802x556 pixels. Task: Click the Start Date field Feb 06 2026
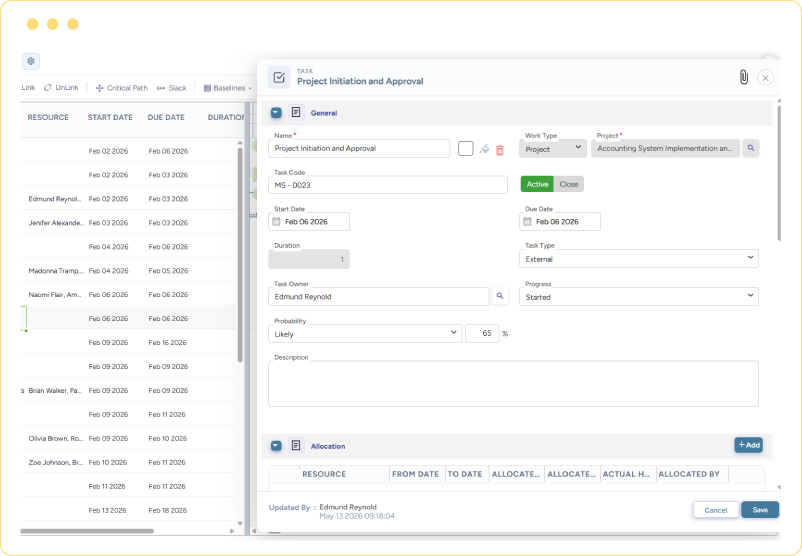(309, 221)
